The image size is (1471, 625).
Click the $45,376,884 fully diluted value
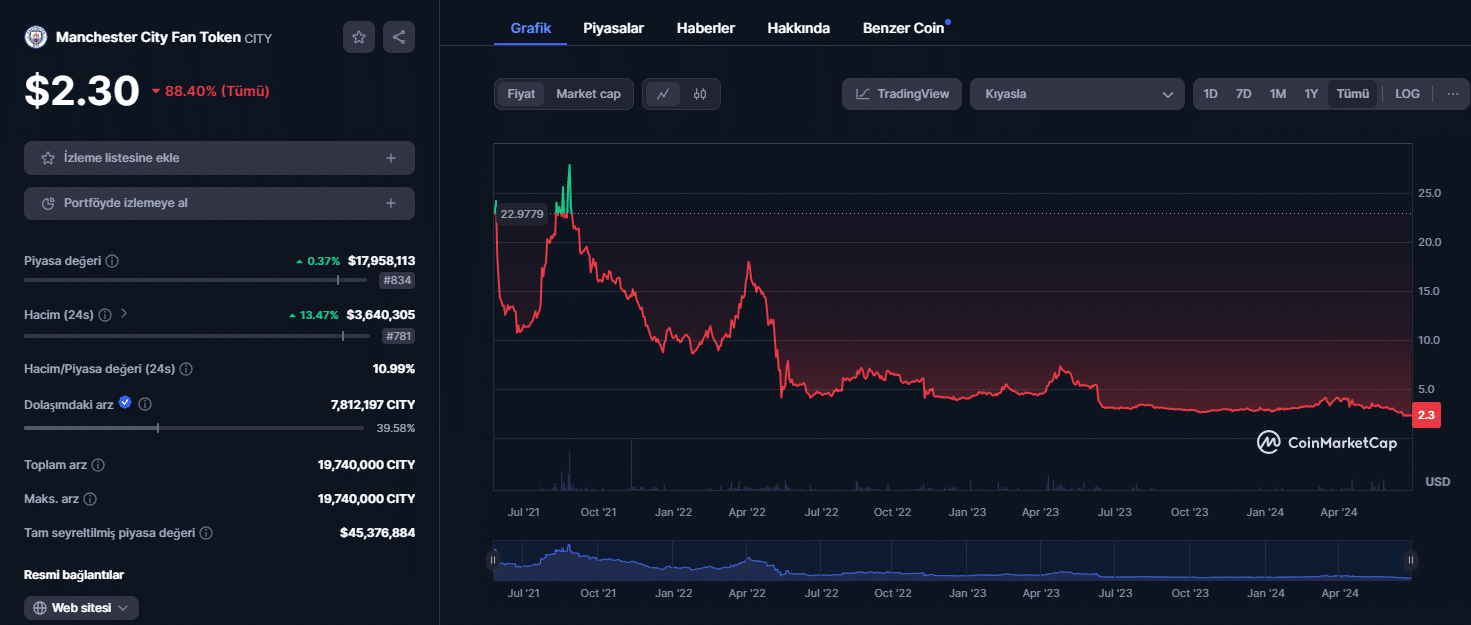pos(377,533)
